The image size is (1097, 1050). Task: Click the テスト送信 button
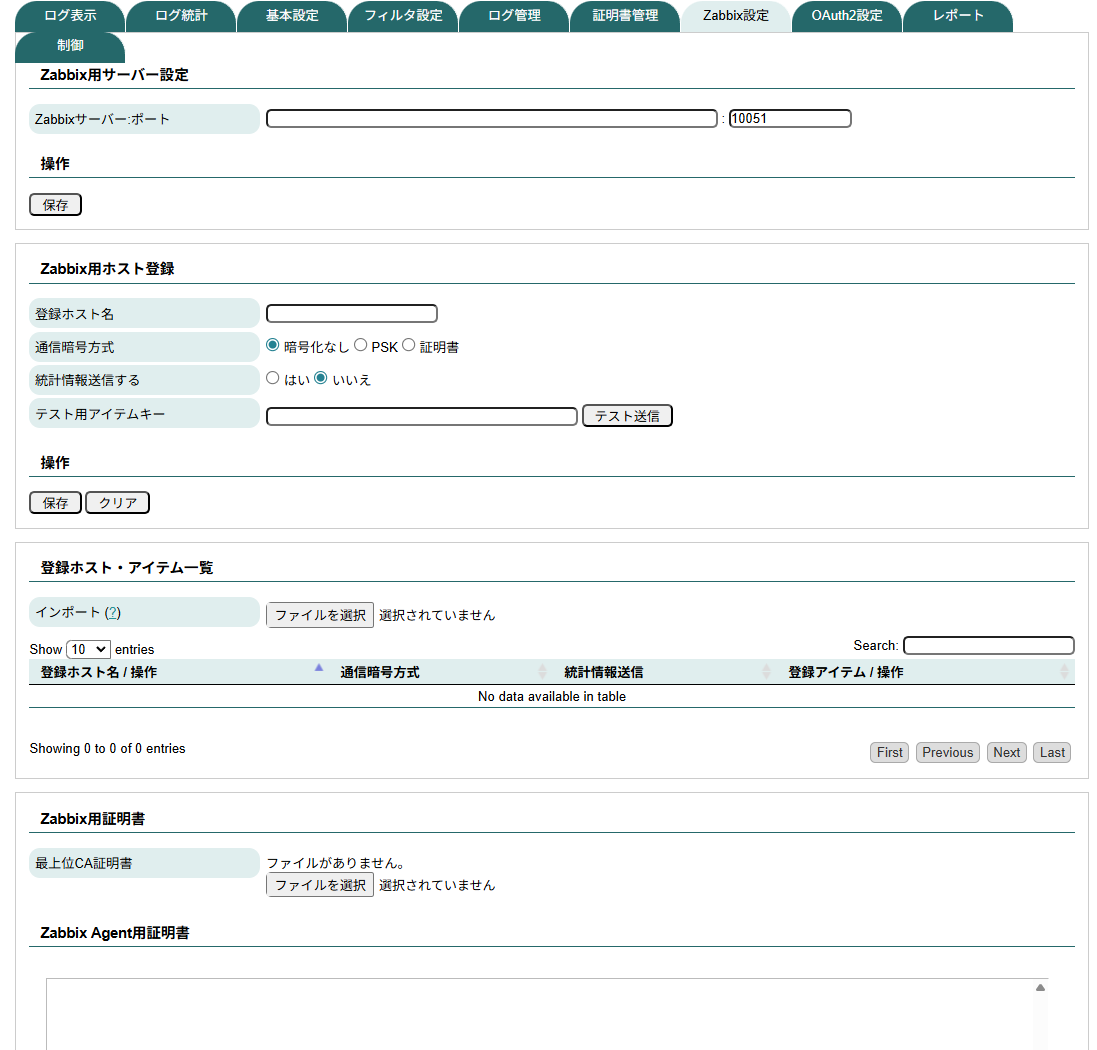pyautogui.click(x=627, y=416)
